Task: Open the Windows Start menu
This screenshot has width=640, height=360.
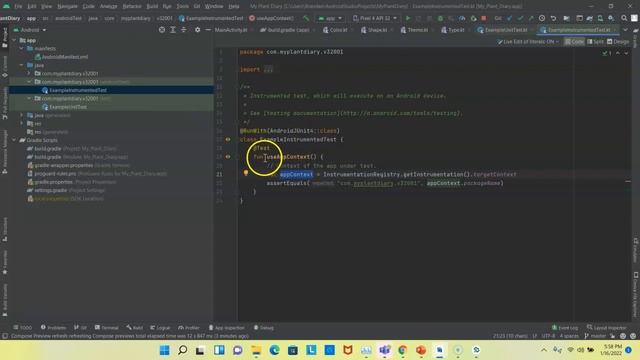Action: tap(164, 350)
